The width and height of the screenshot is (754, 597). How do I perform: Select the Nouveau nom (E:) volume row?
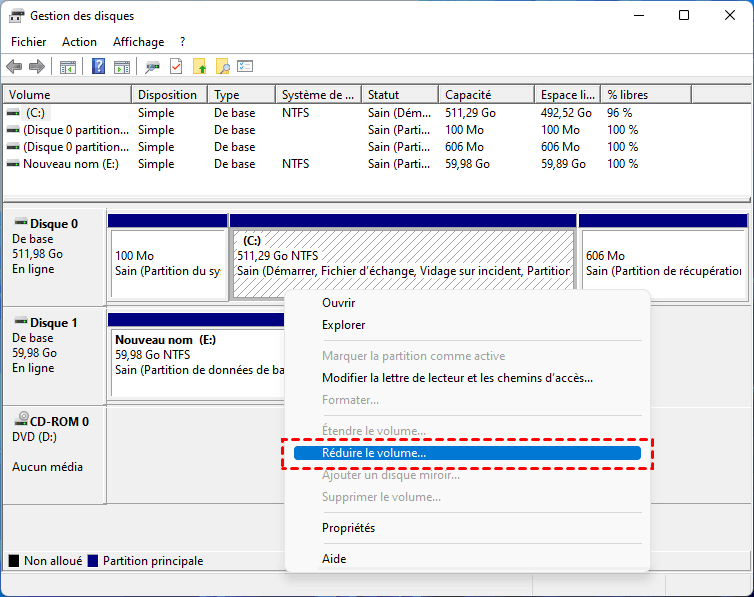pyautogui.click(x=70, y=164)
